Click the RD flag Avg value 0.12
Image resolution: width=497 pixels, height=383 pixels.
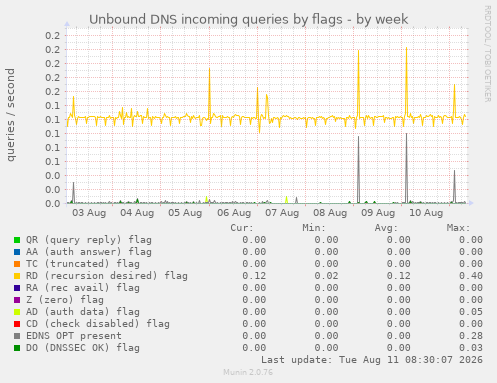point(398,276)
